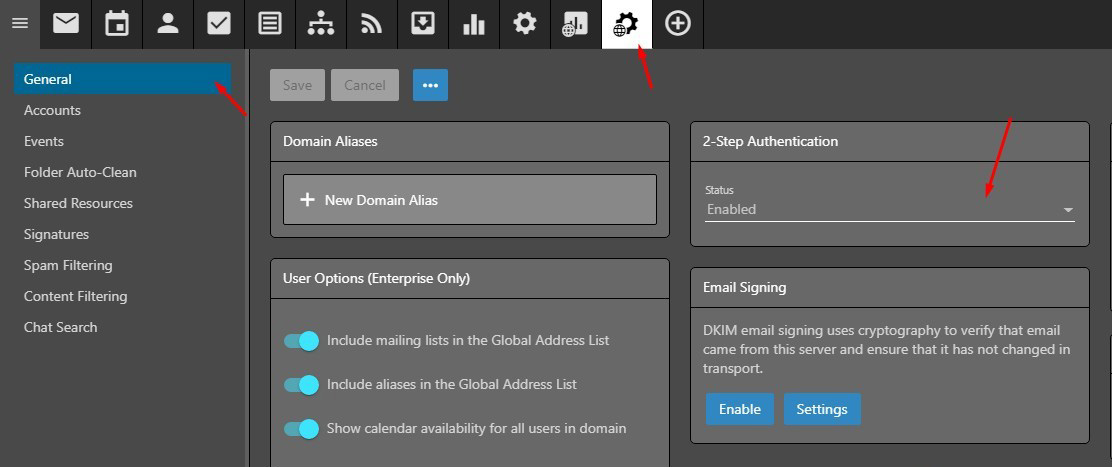Open the Reports bar chart icon

pos(474,24)
